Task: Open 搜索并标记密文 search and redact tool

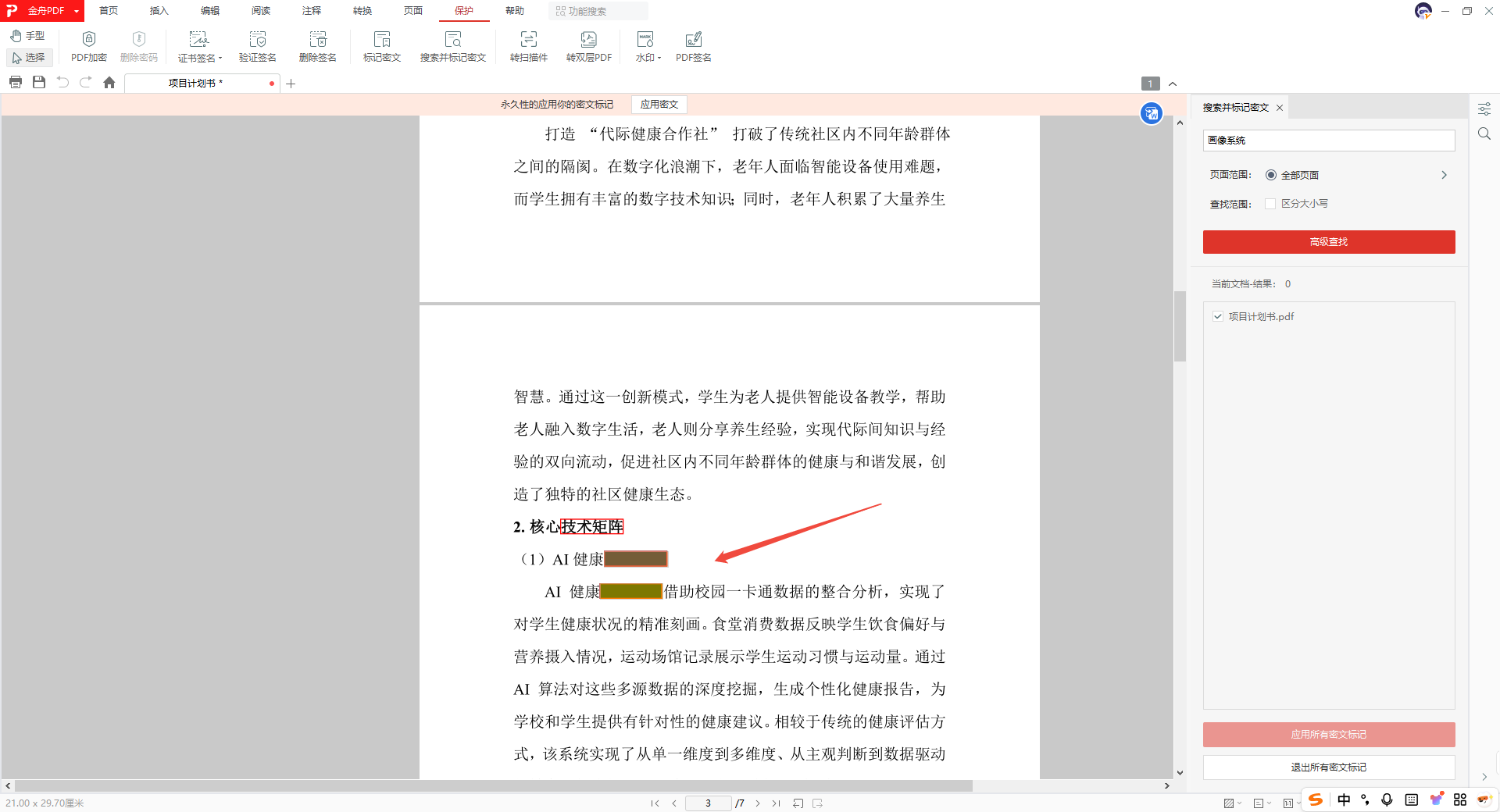Action: coord(453,47)
